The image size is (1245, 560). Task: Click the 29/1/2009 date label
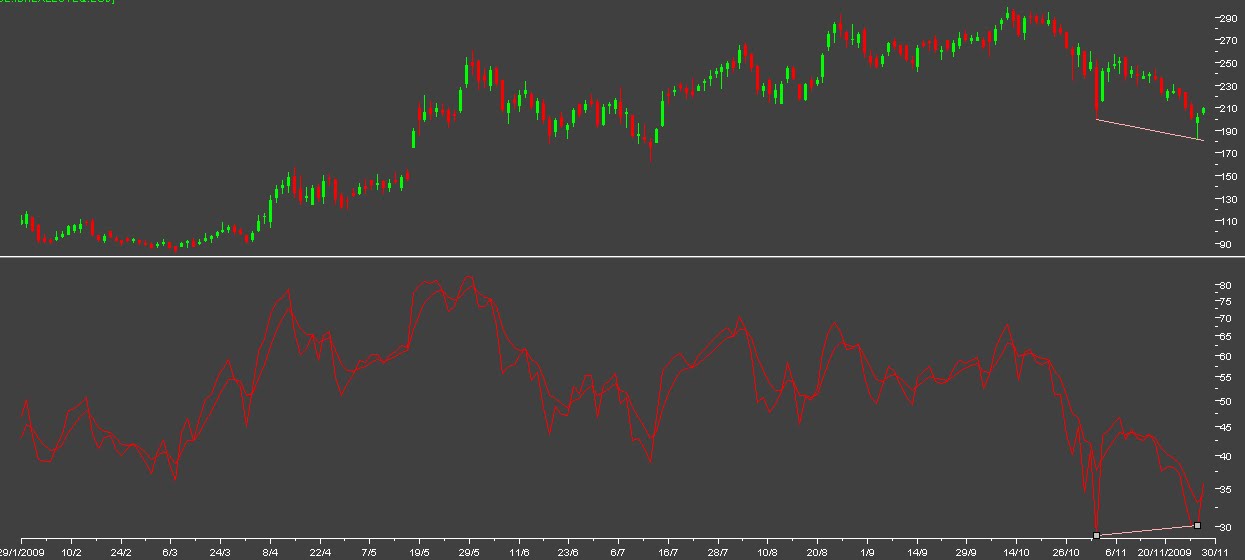[22, 551]
